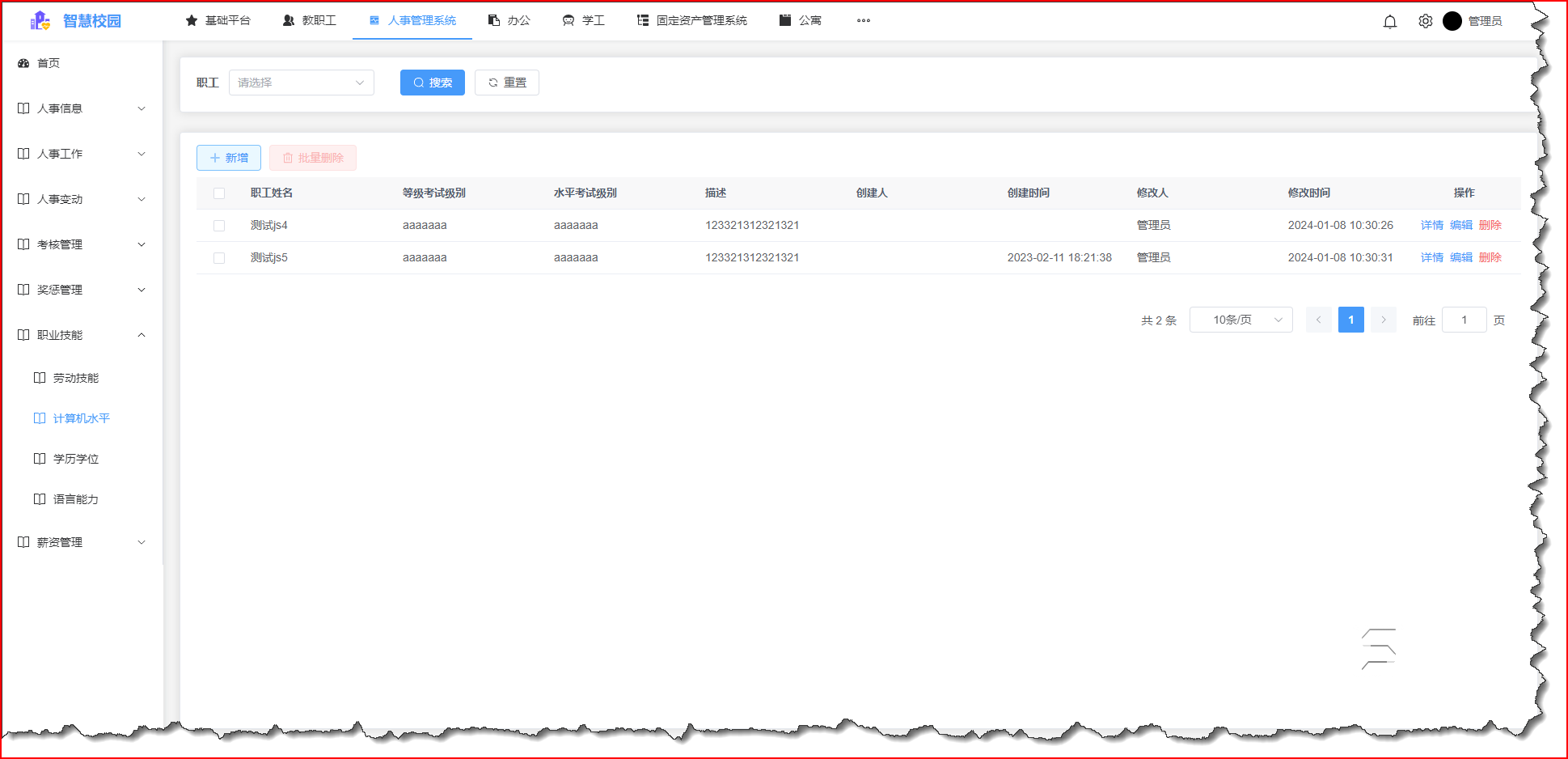The height and width of the screenshot is (759, 1568).
Task: Open the 10条/页 page size dropdown
Action: pos(1240,320)
